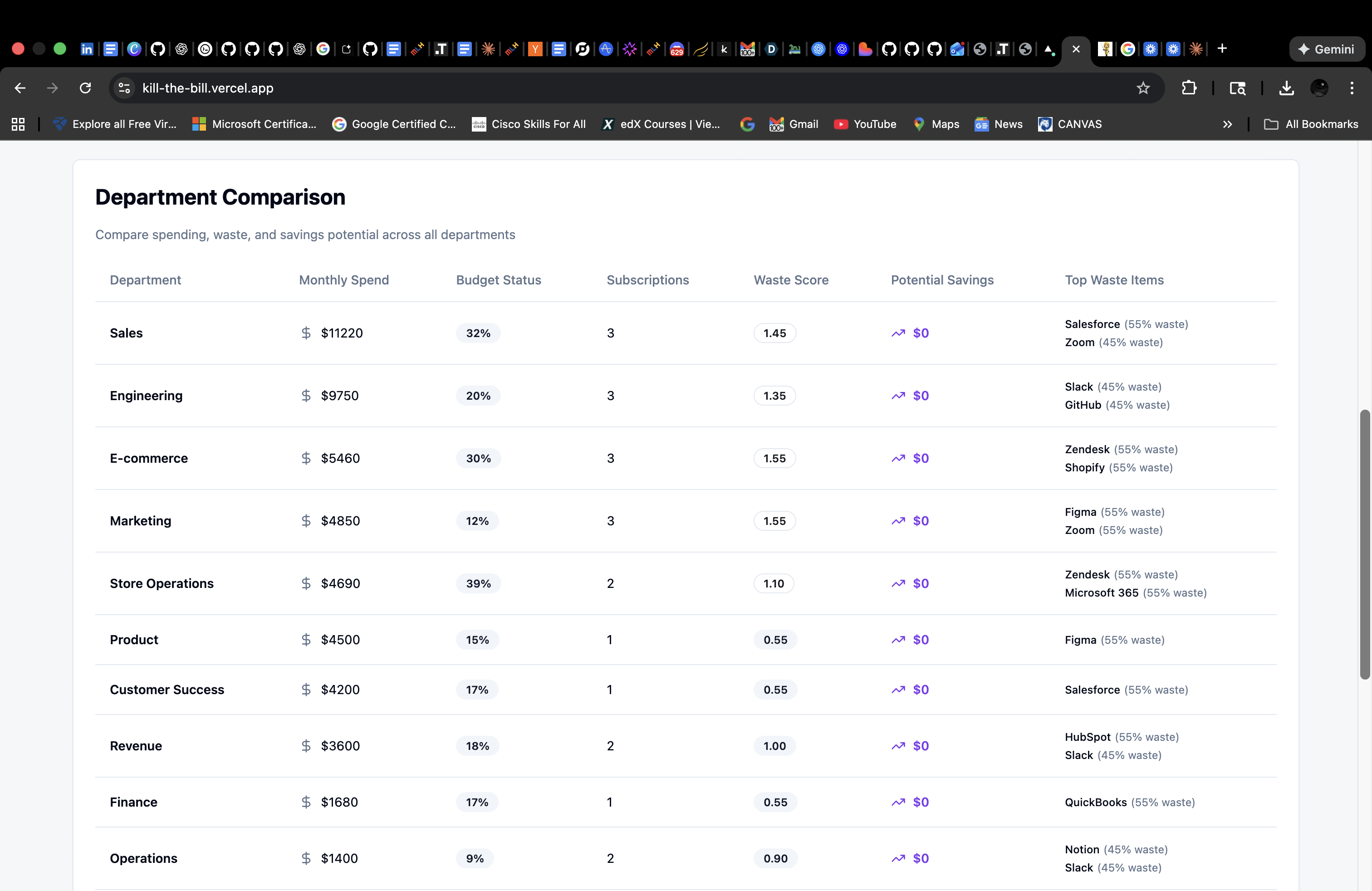Open the extensions puzzle icon
The image size is (1372, 891).
tap(1189, 88)
